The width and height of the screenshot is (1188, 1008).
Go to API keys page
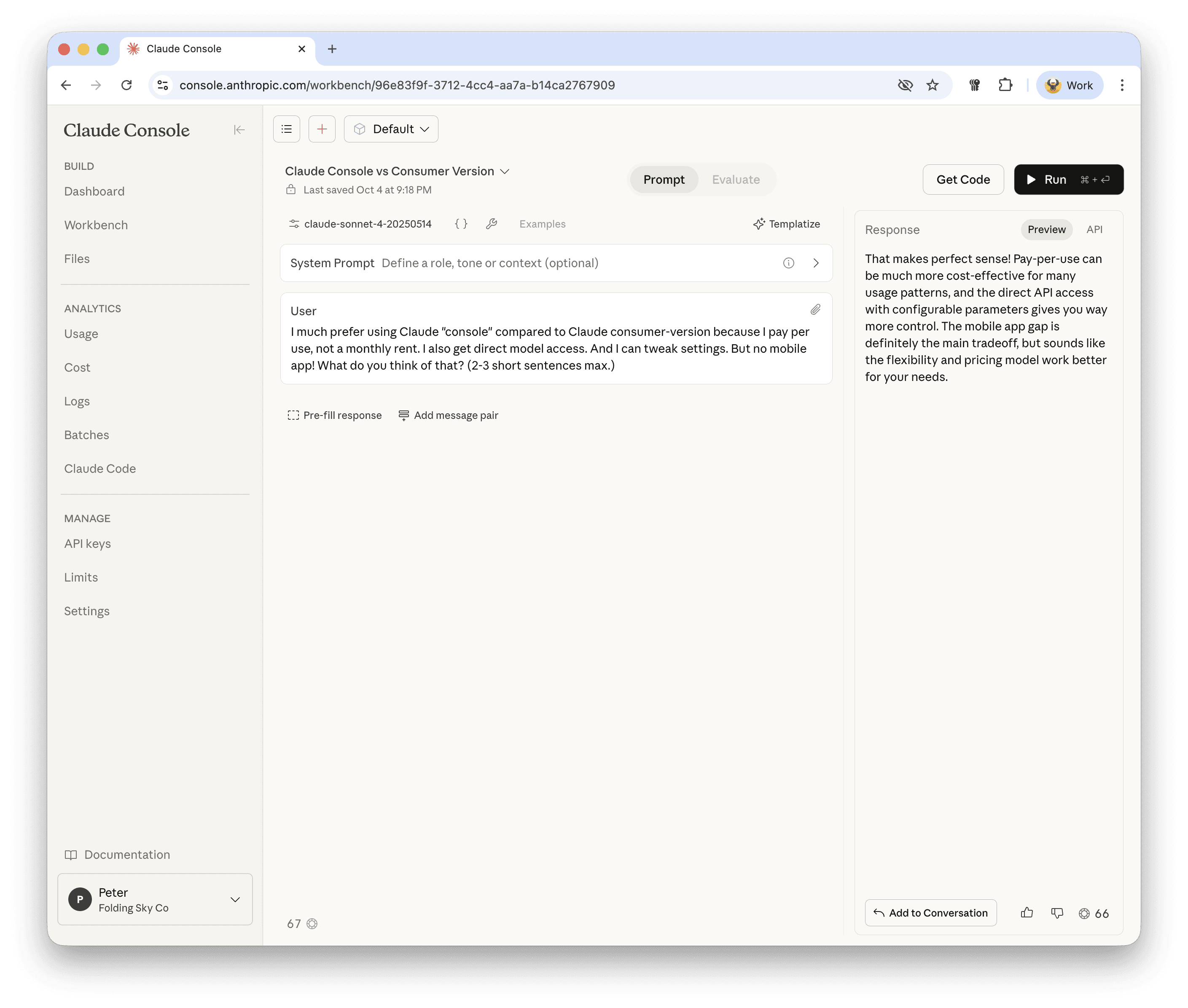[87, 544]
